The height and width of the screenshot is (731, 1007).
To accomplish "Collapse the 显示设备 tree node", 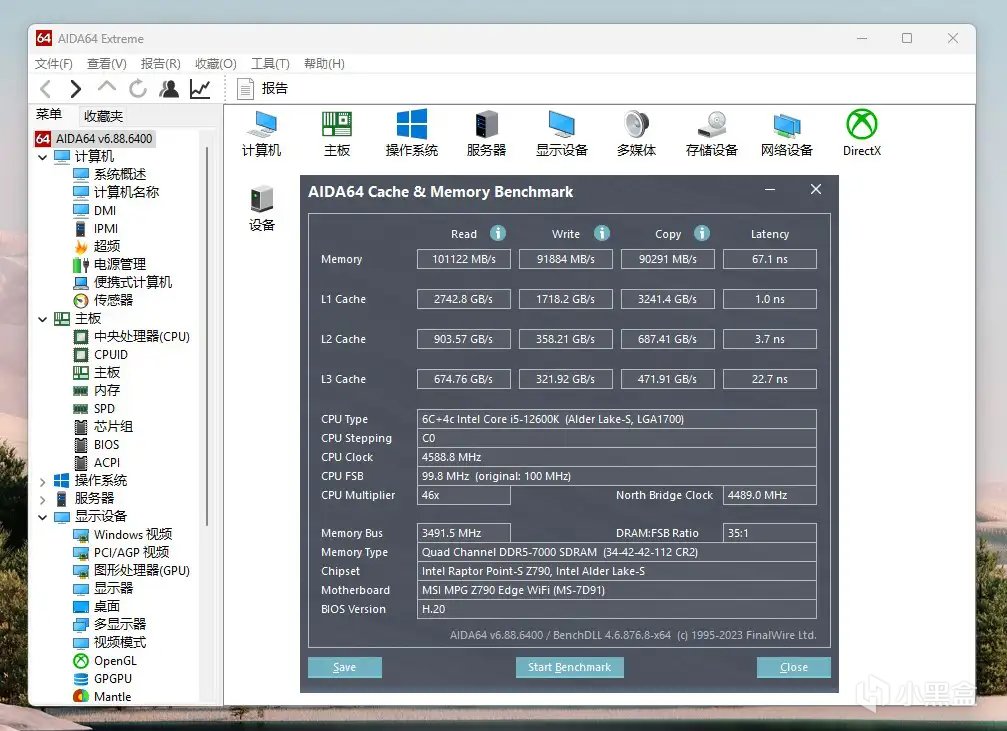I will tap(42, 516).
